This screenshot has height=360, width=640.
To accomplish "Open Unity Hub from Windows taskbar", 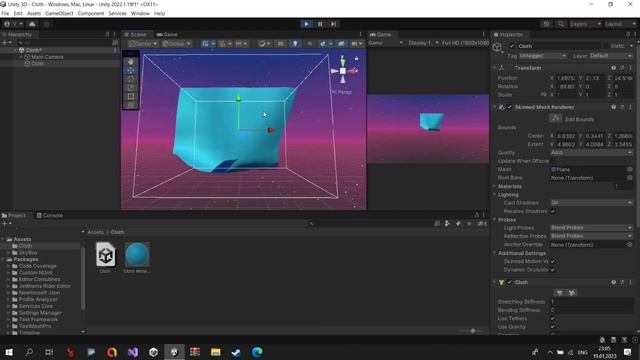I will pyautogui.click(x=153, y=352).
